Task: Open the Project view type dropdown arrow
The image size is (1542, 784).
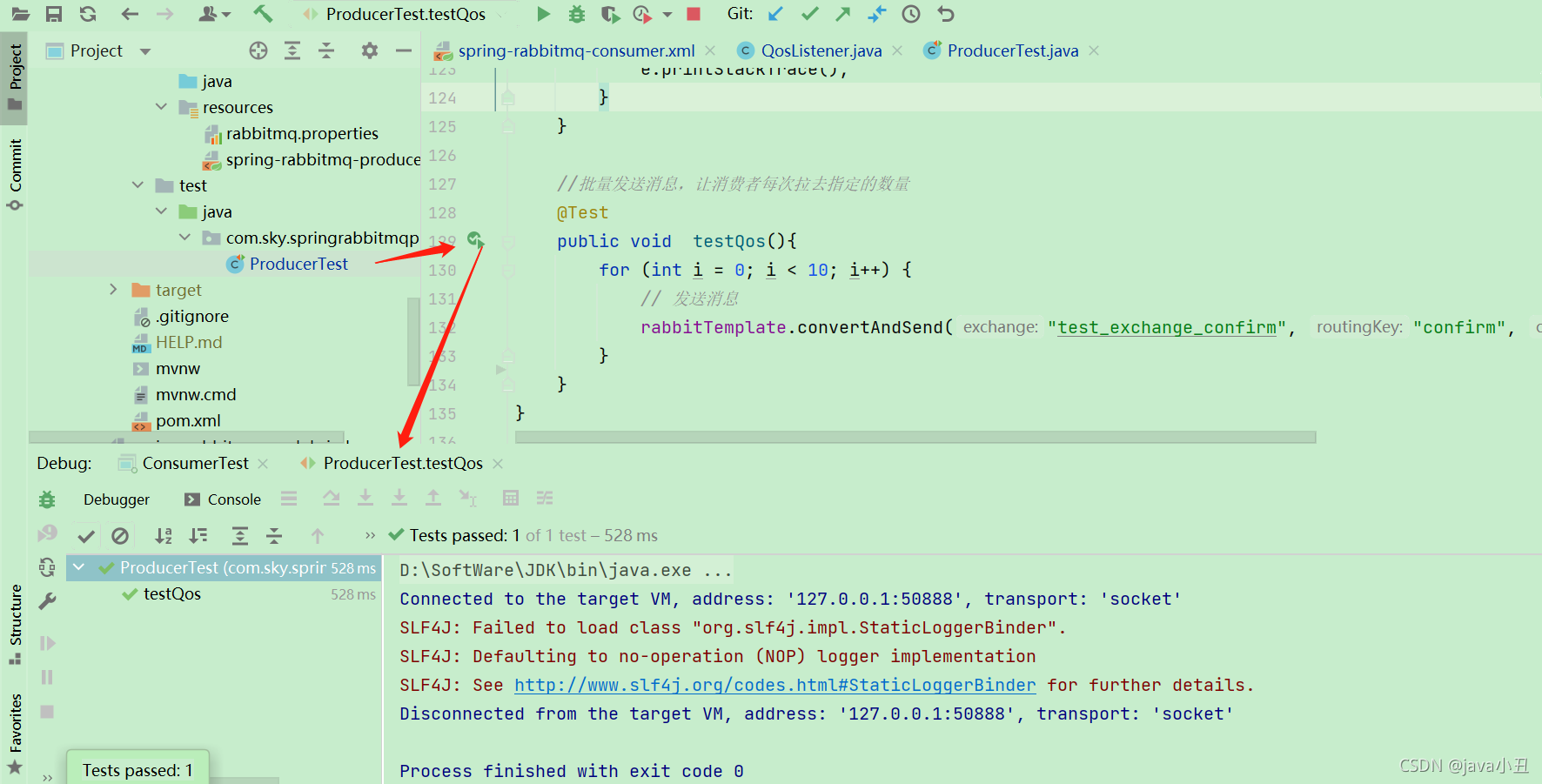Action: click(145, 51)
